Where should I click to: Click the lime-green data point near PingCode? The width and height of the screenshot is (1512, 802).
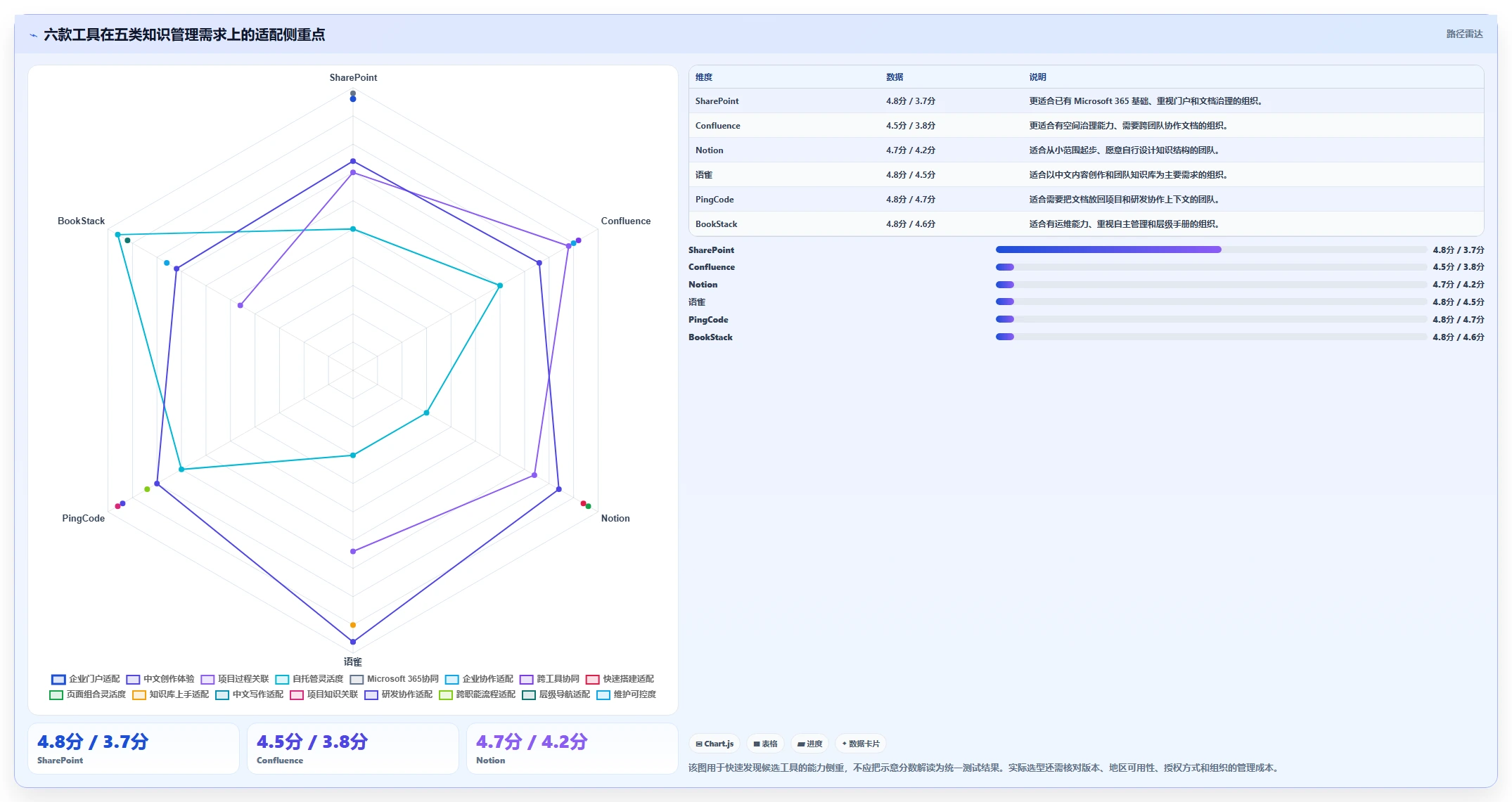click(x=147, y=489)
